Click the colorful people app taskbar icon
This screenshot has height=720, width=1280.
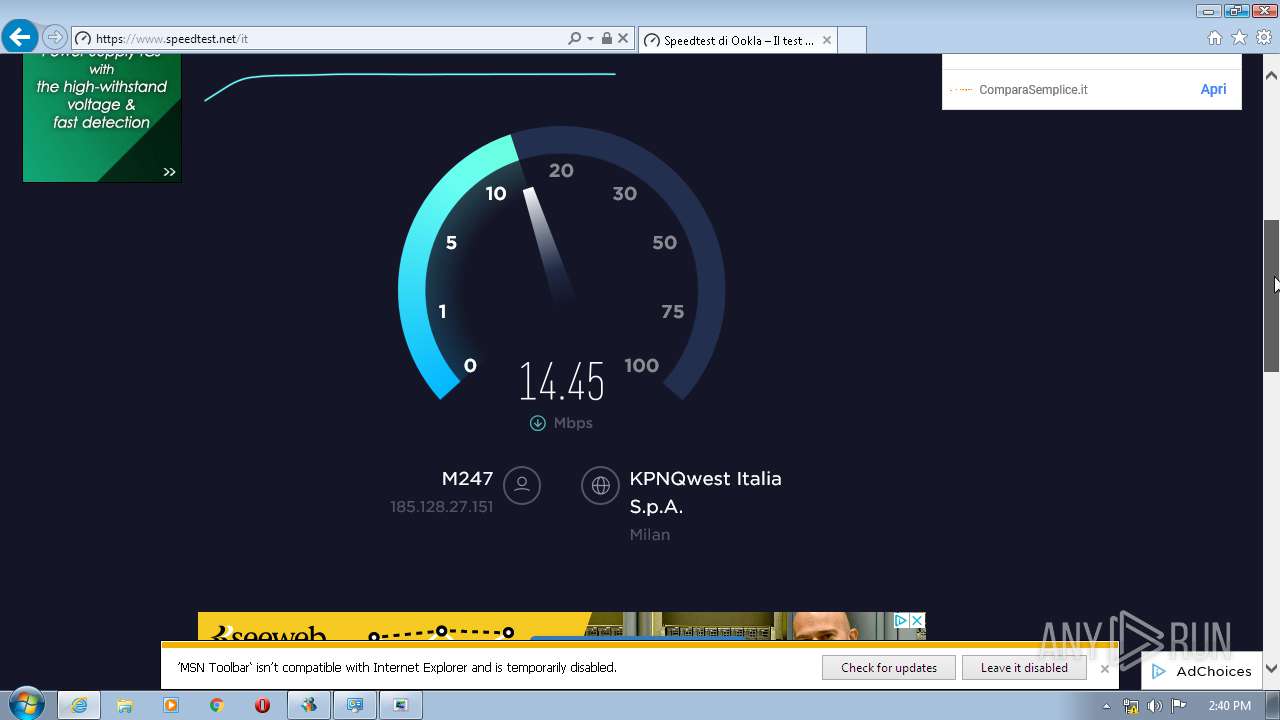[x=309, y=705]
